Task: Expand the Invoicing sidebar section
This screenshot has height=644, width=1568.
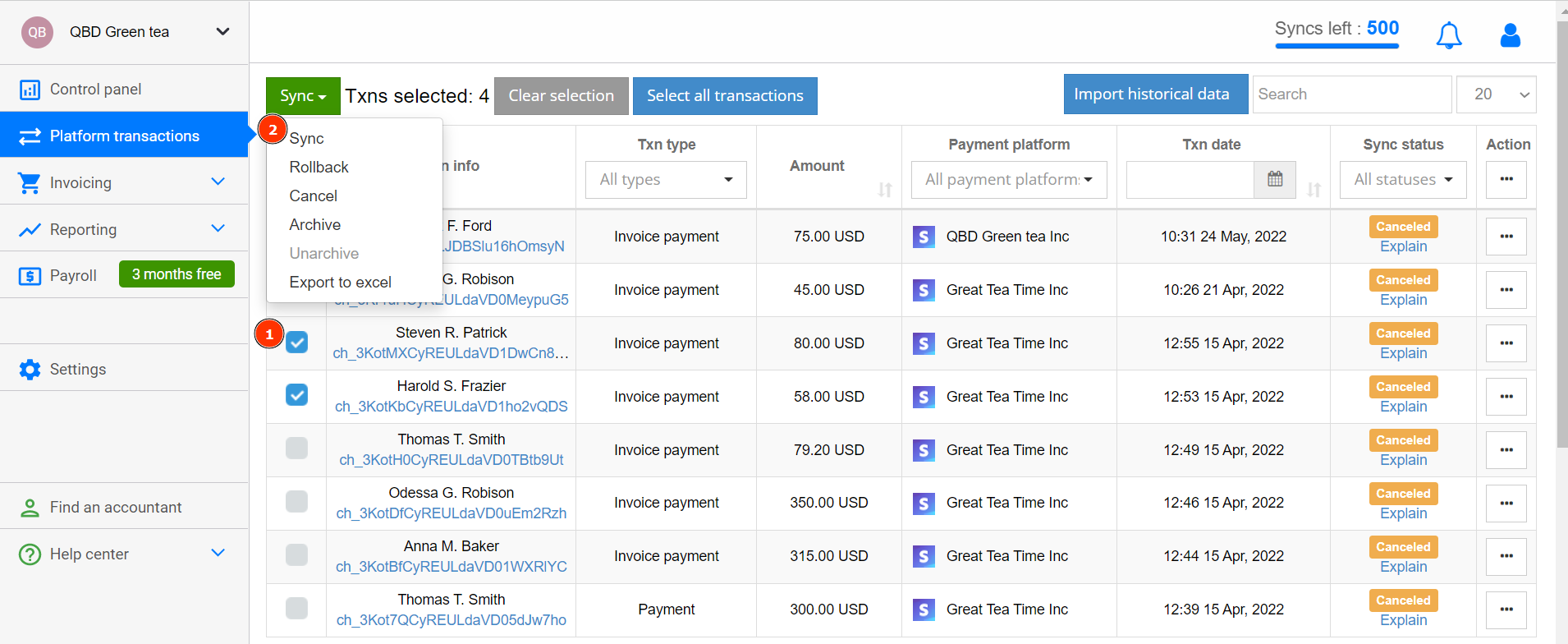Action: click(218, 182)
